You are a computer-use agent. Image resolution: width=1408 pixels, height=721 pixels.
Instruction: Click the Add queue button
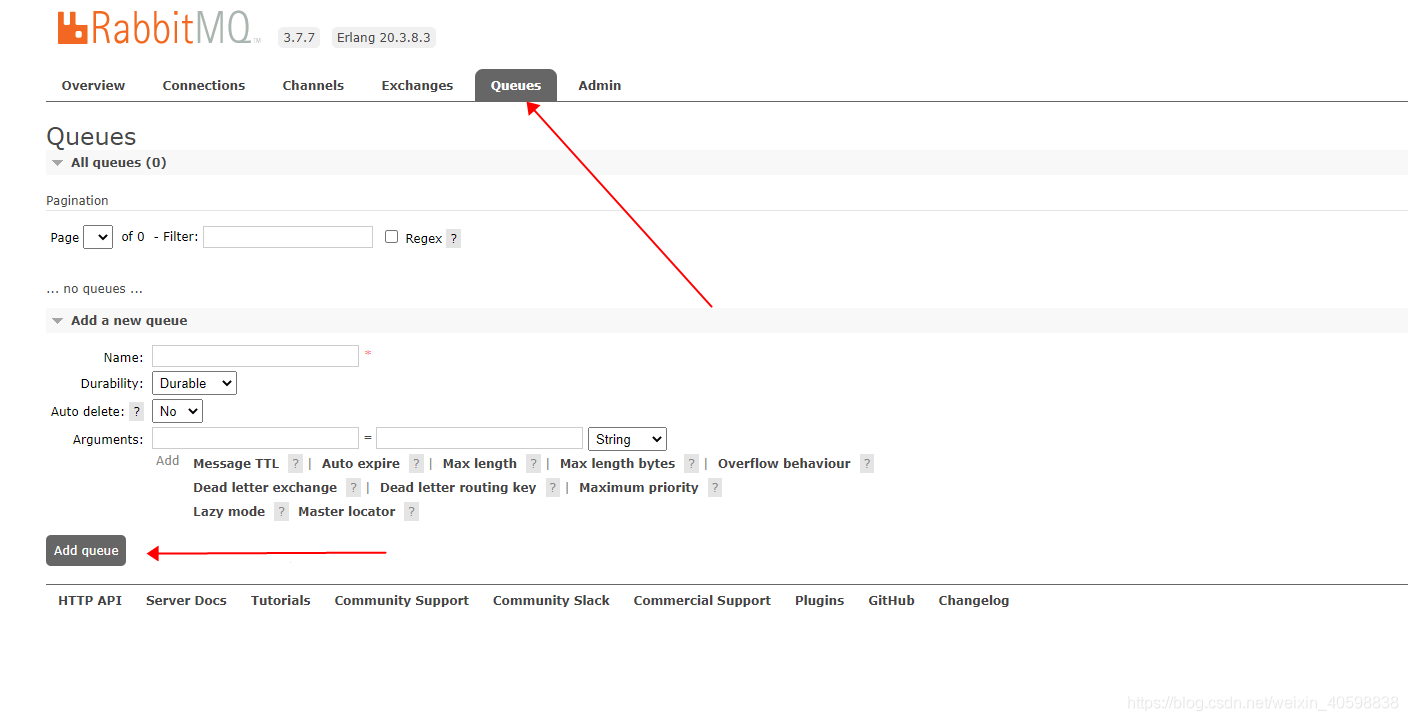(86, 550)
